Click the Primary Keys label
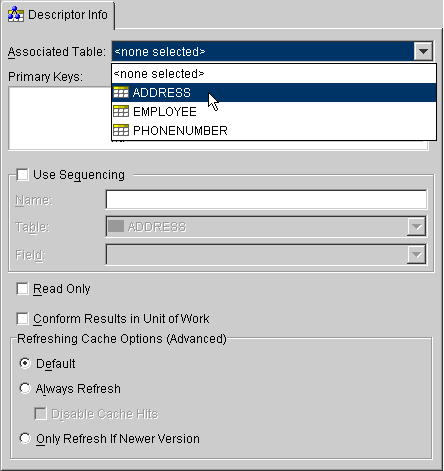444x471 pixels. coord(45,77)
